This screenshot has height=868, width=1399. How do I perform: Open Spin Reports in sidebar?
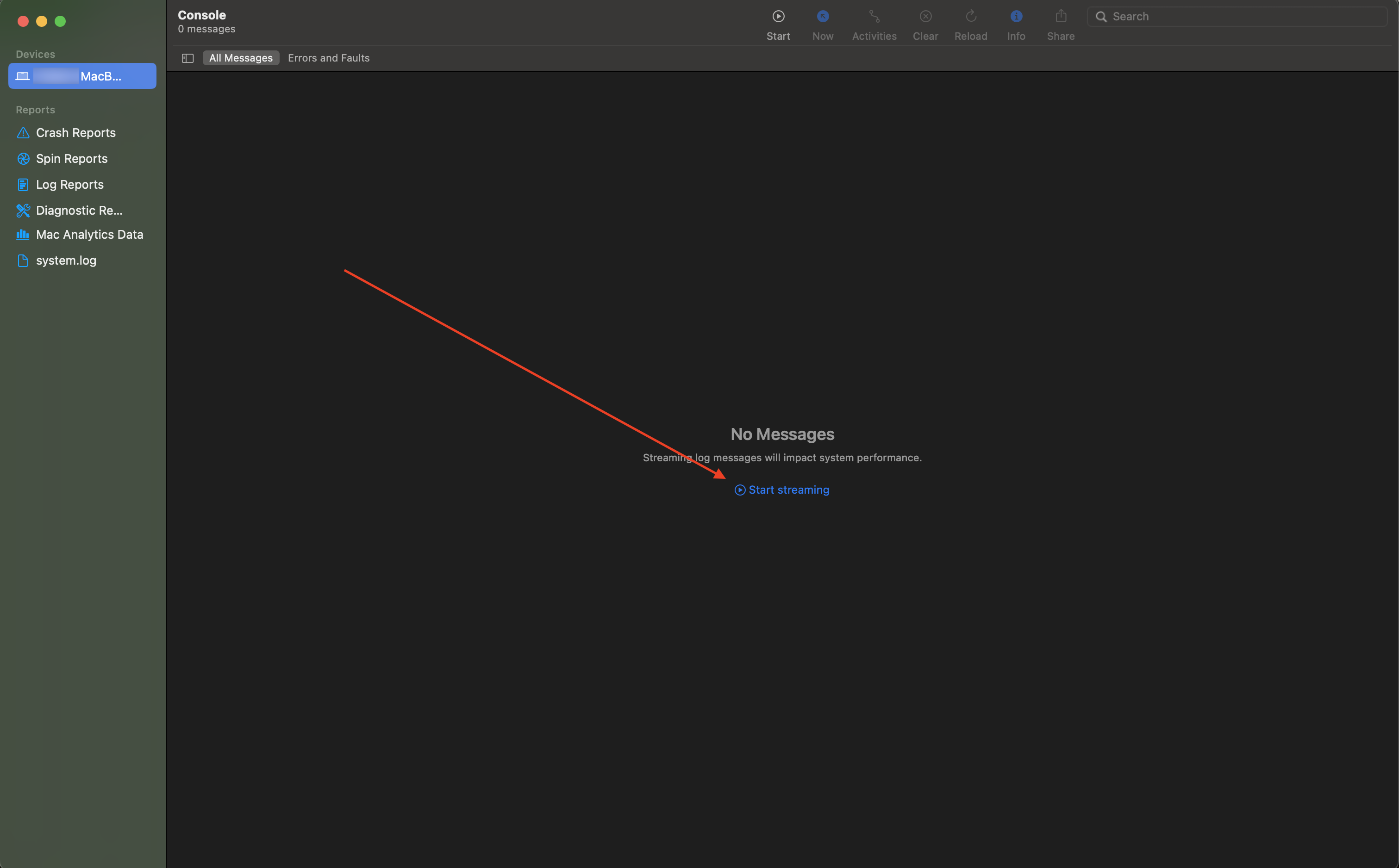point(71,158)
